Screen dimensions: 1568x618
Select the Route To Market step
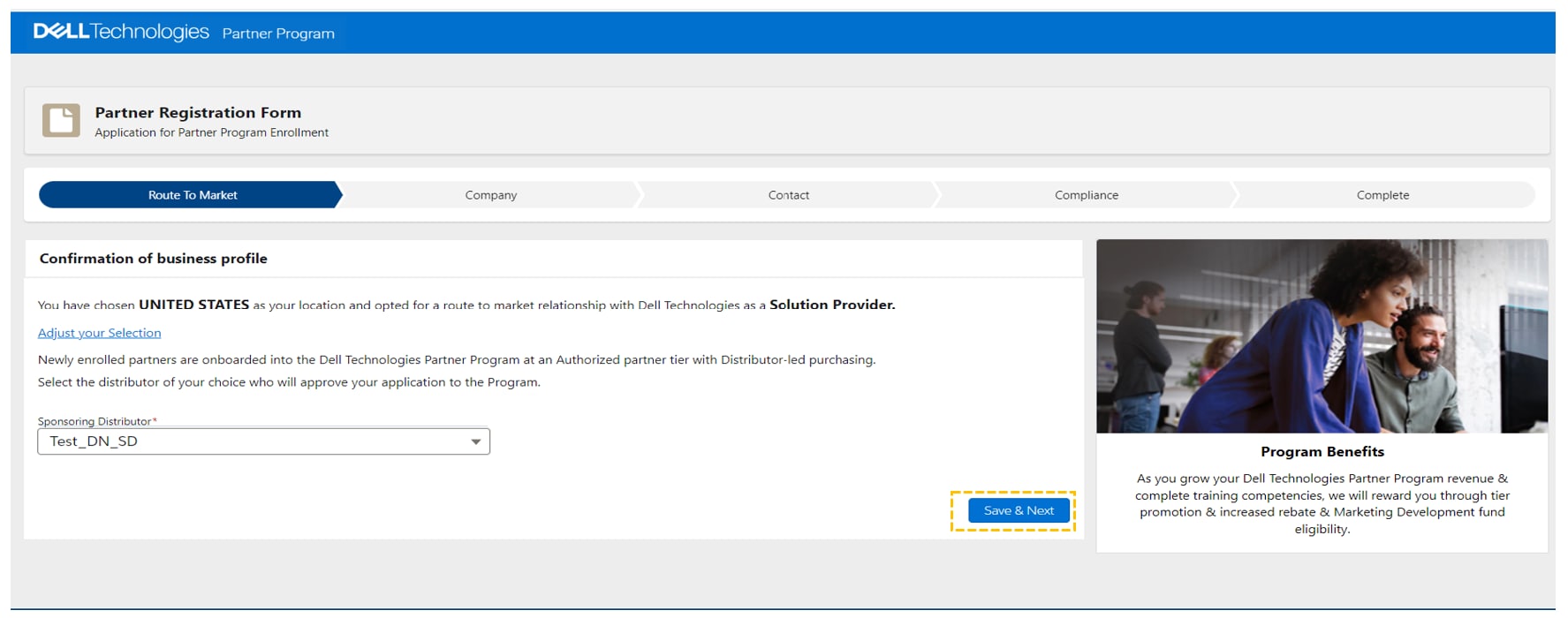tap(191, 195)
